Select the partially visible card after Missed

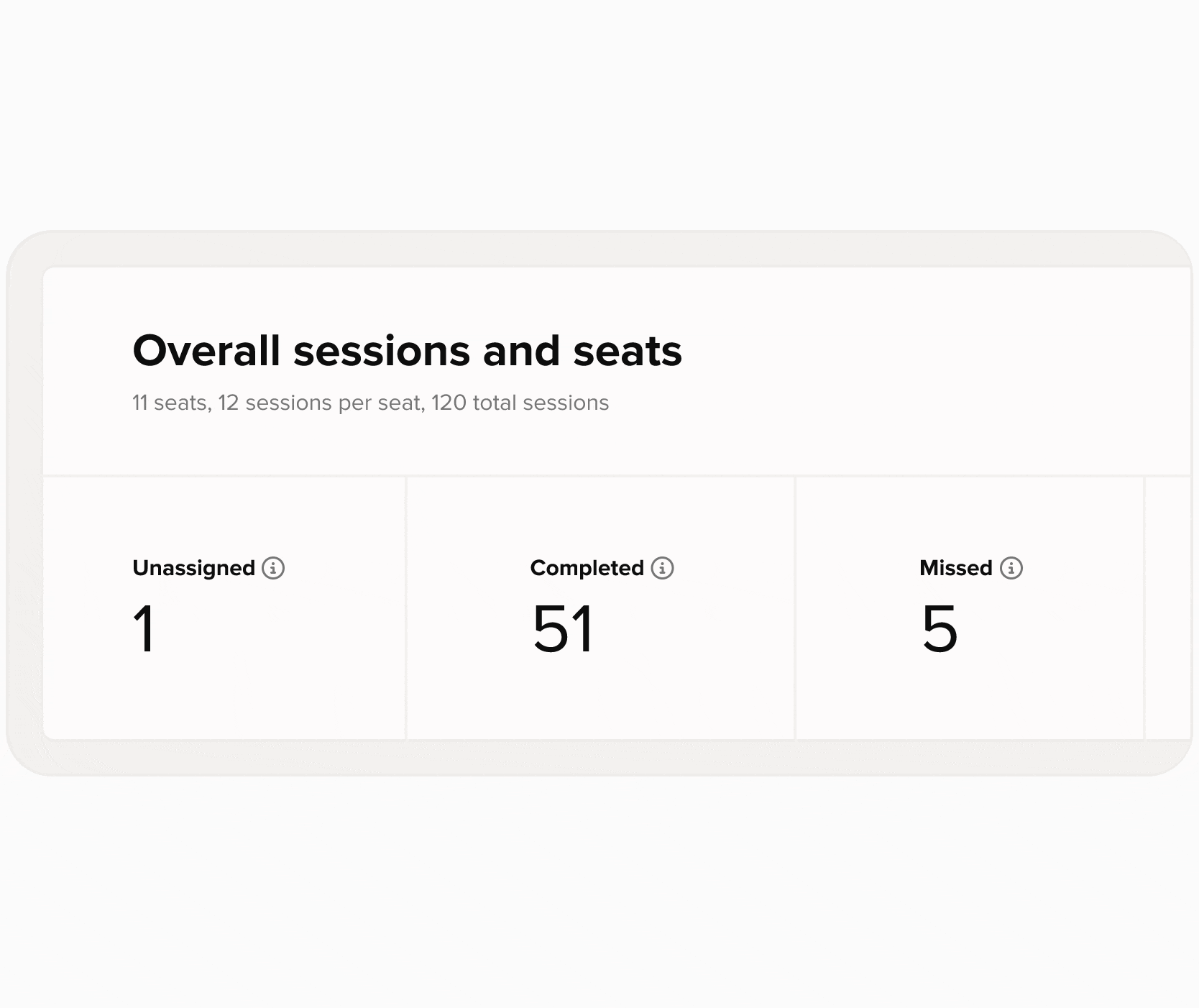[1168, 608]
